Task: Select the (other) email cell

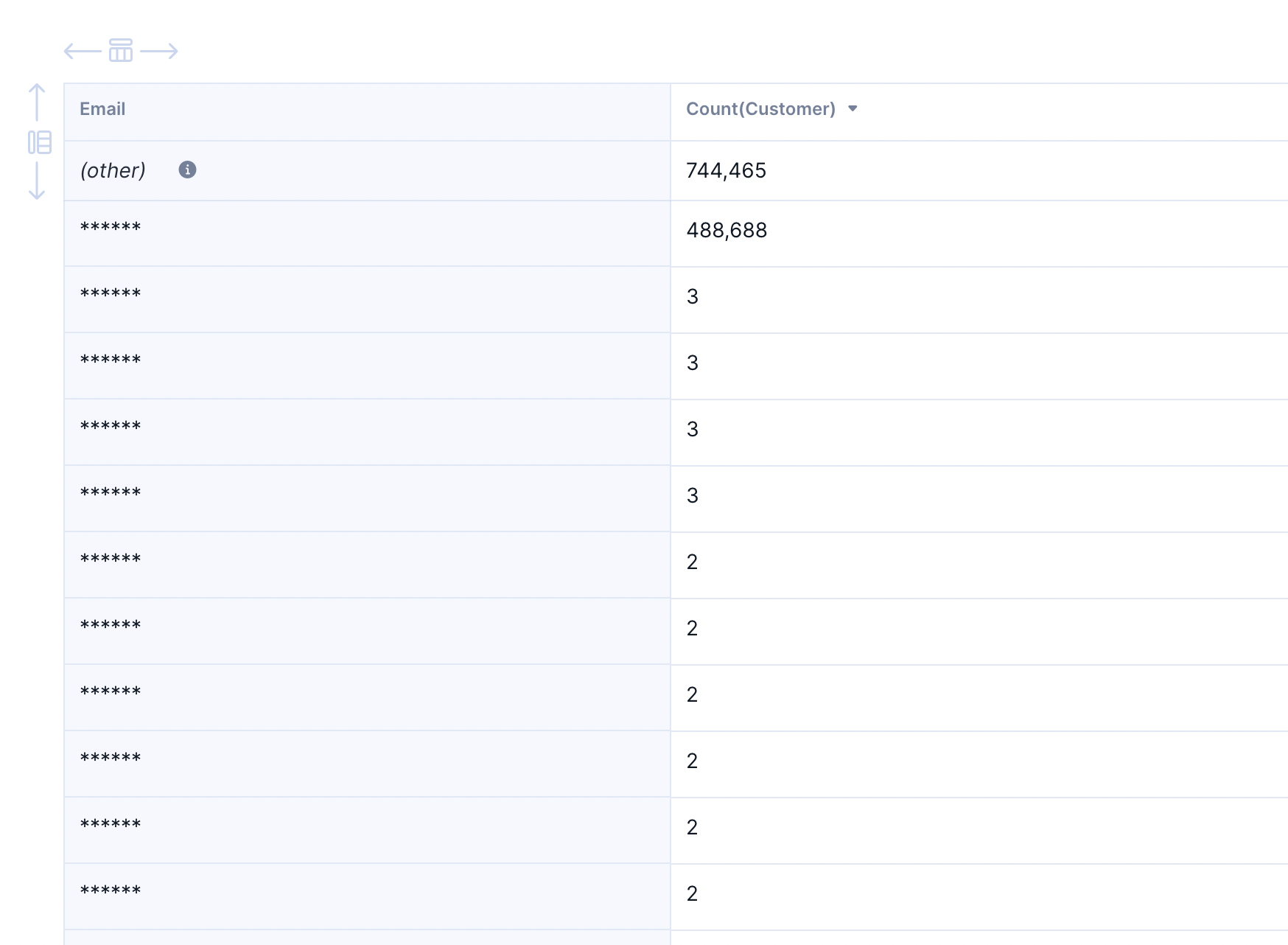Action: pos(367,170)
